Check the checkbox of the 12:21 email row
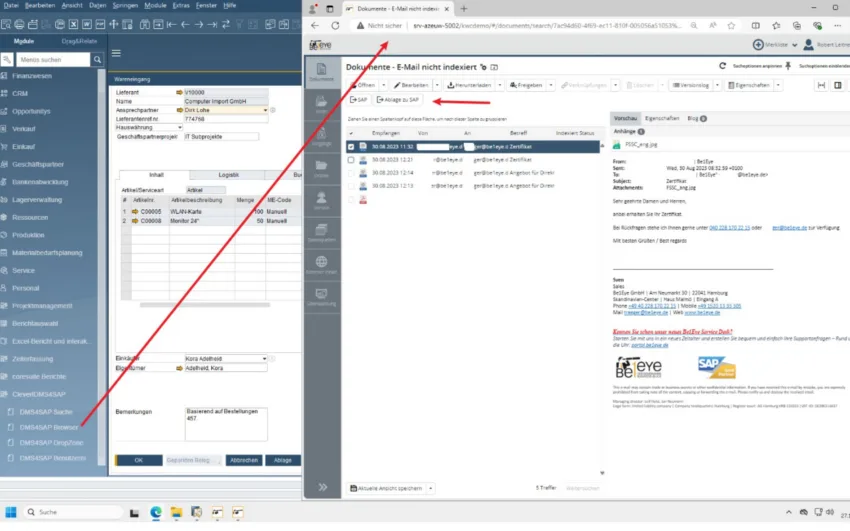 pos(351,160)
